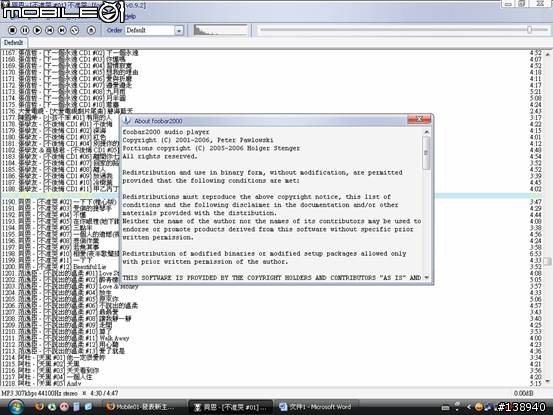Select the Default playlist tab
The image size is (553, 415).
tap(13, 43)
